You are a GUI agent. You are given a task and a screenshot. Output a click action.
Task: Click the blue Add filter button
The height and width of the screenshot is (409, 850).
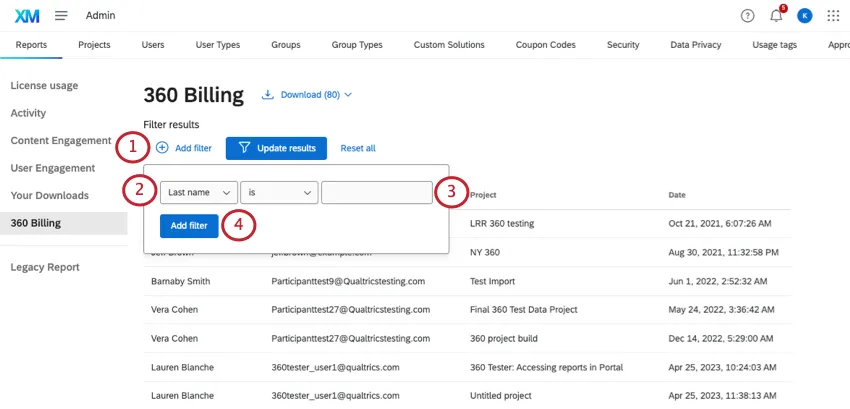pyautogui.click(x=189, y=226)
